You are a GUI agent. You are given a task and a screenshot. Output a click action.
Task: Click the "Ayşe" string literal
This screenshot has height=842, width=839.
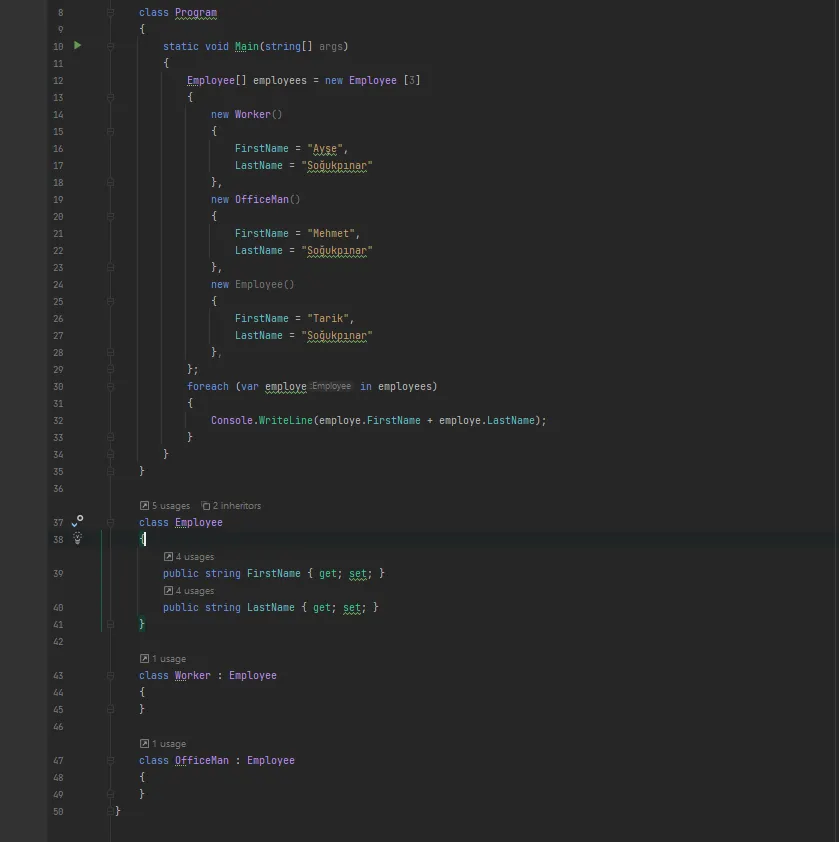click(x=325, y=148)
